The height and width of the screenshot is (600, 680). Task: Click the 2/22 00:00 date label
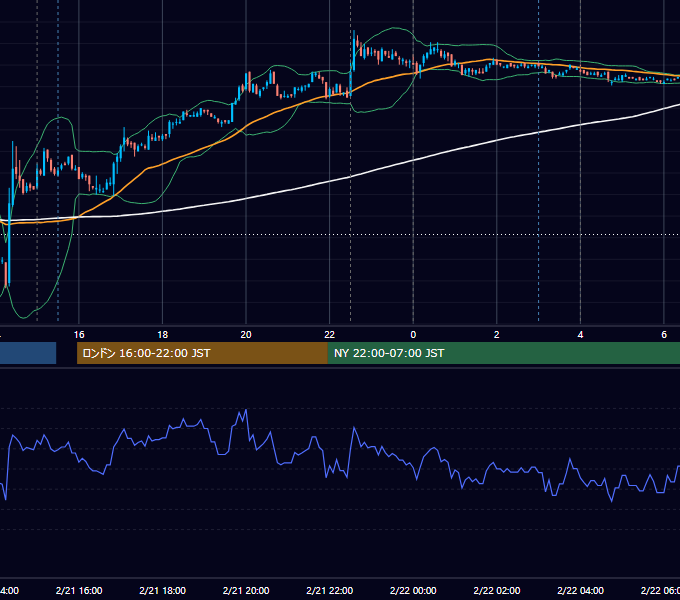click(413, 590)
